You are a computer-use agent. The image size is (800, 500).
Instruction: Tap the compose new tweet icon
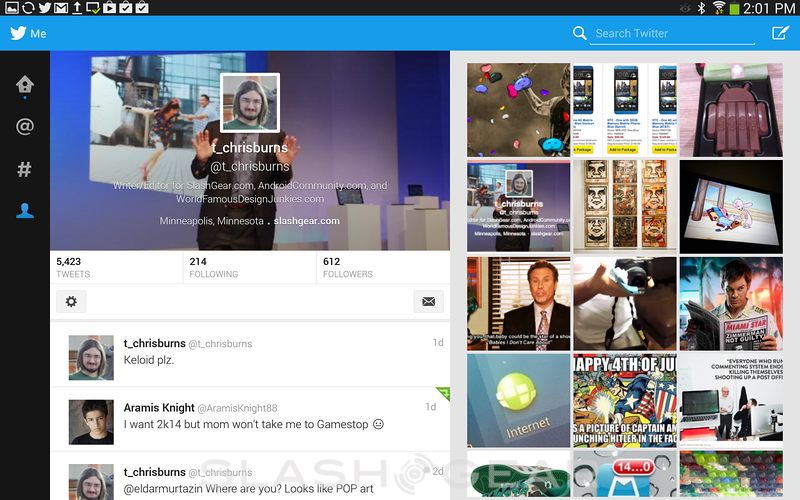pyautogui.click(x=780, y=33)
